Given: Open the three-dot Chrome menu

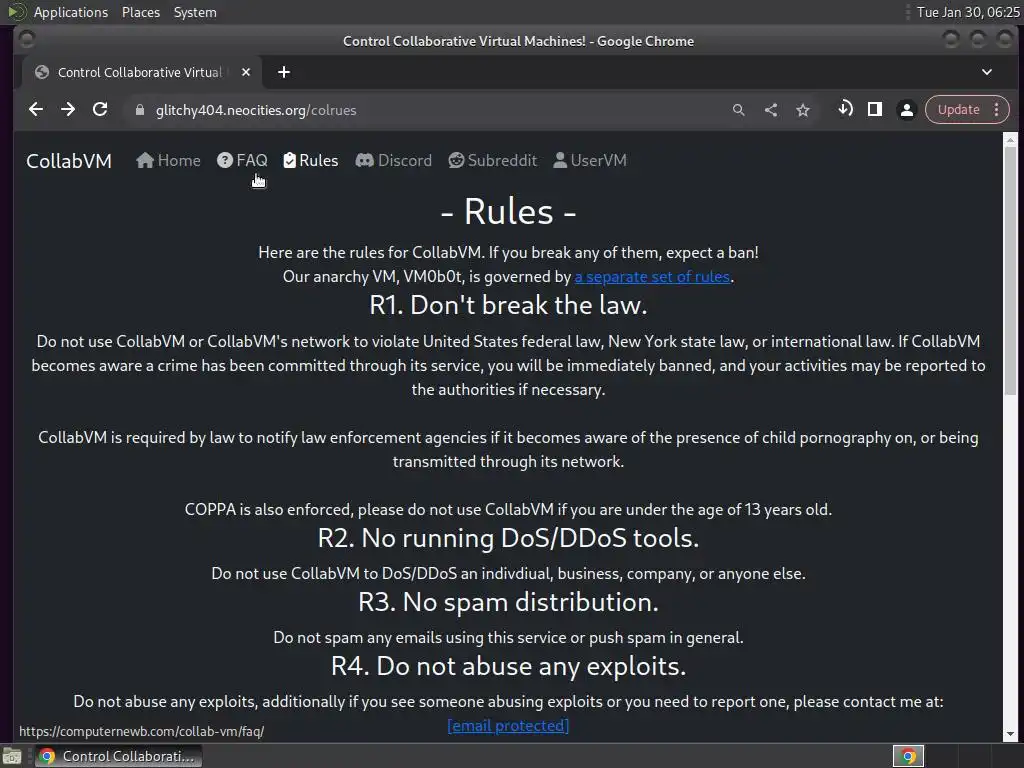Looking at the screenshot, I should [997, 109].
